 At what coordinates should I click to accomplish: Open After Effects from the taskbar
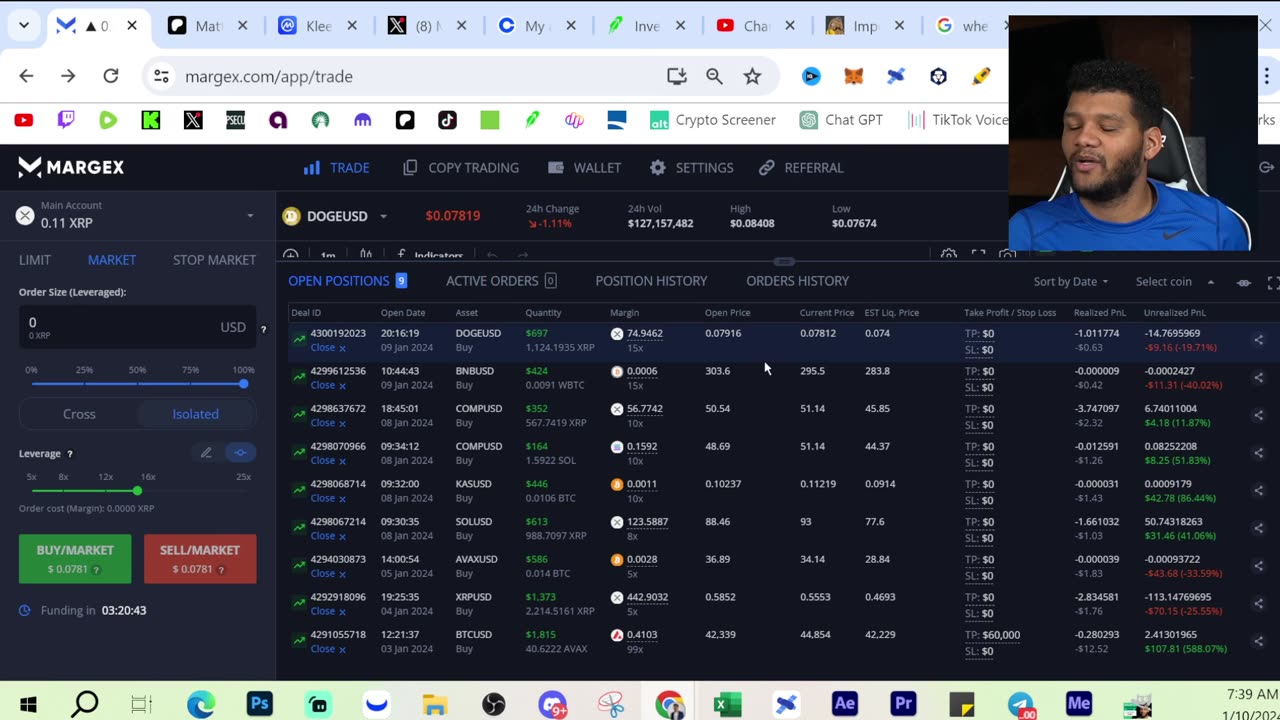tap(845, 704)
